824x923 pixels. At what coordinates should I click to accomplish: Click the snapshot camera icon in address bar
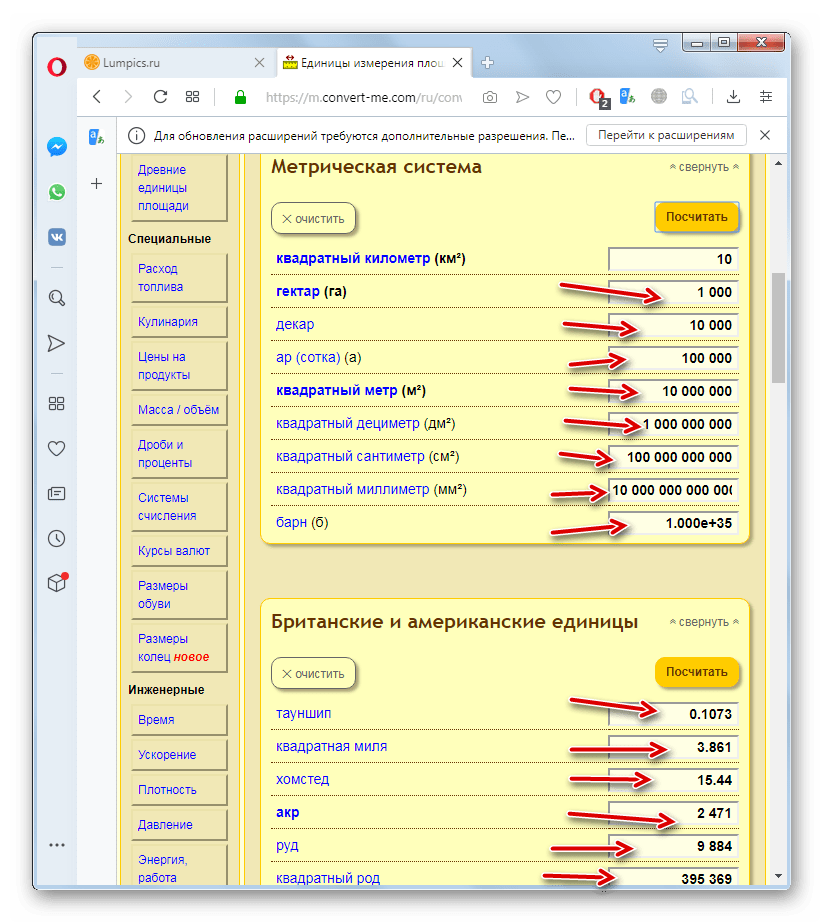pyautogui.click(x=490, y=97)
